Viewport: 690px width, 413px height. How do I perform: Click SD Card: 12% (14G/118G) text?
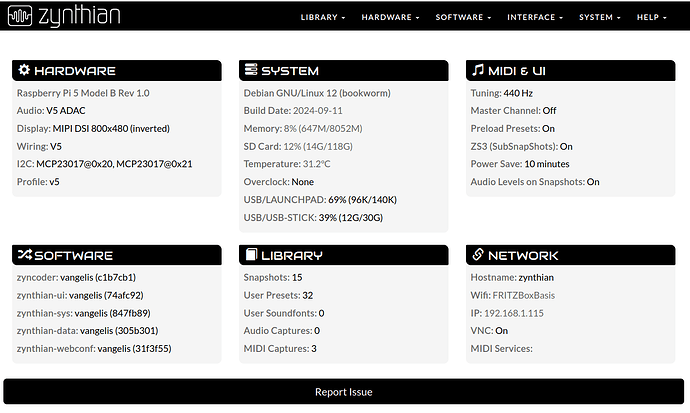click(x=298, y=146)
